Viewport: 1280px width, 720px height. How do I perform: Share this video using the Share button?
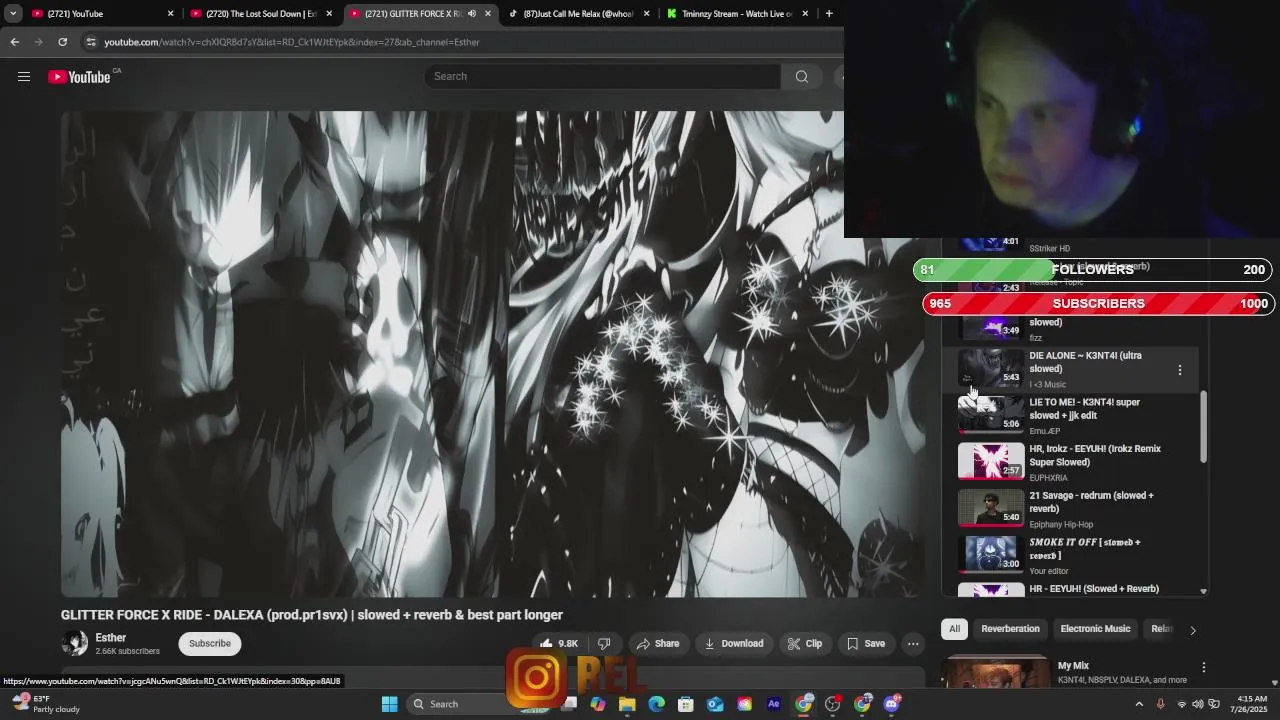coord(658,643)
